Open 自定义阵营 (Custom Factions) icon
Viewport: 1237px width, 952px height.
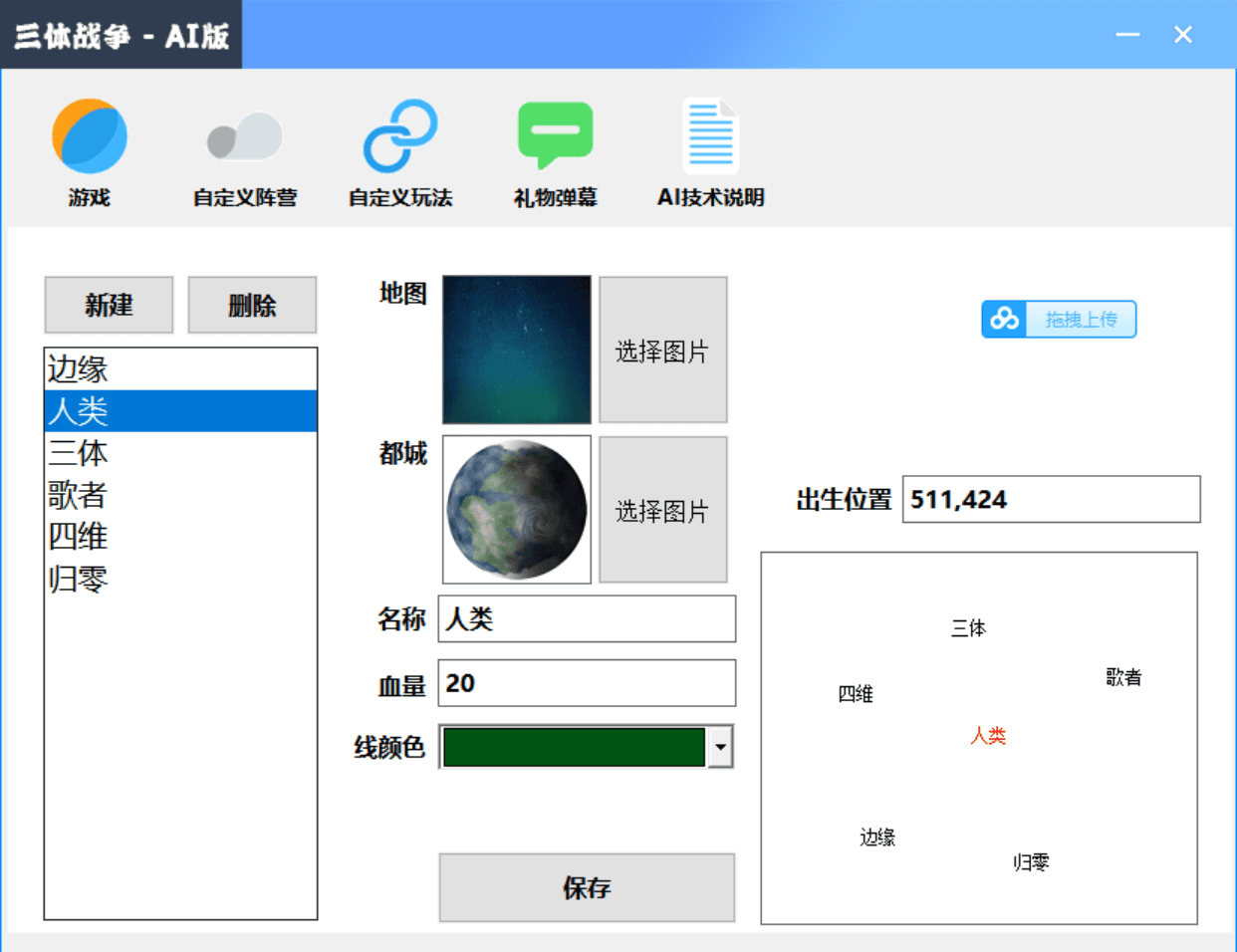pos(244,136)
